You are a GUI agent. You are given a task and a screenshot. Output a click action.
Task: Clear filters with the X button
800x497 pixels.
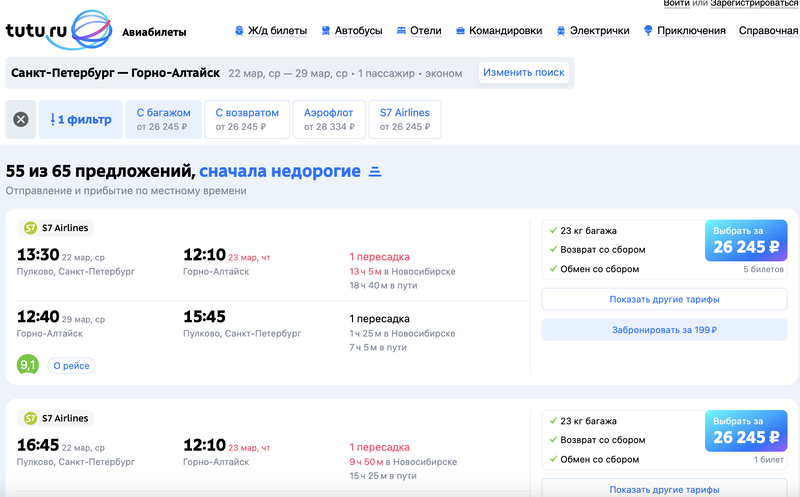[x=21, y=119]
